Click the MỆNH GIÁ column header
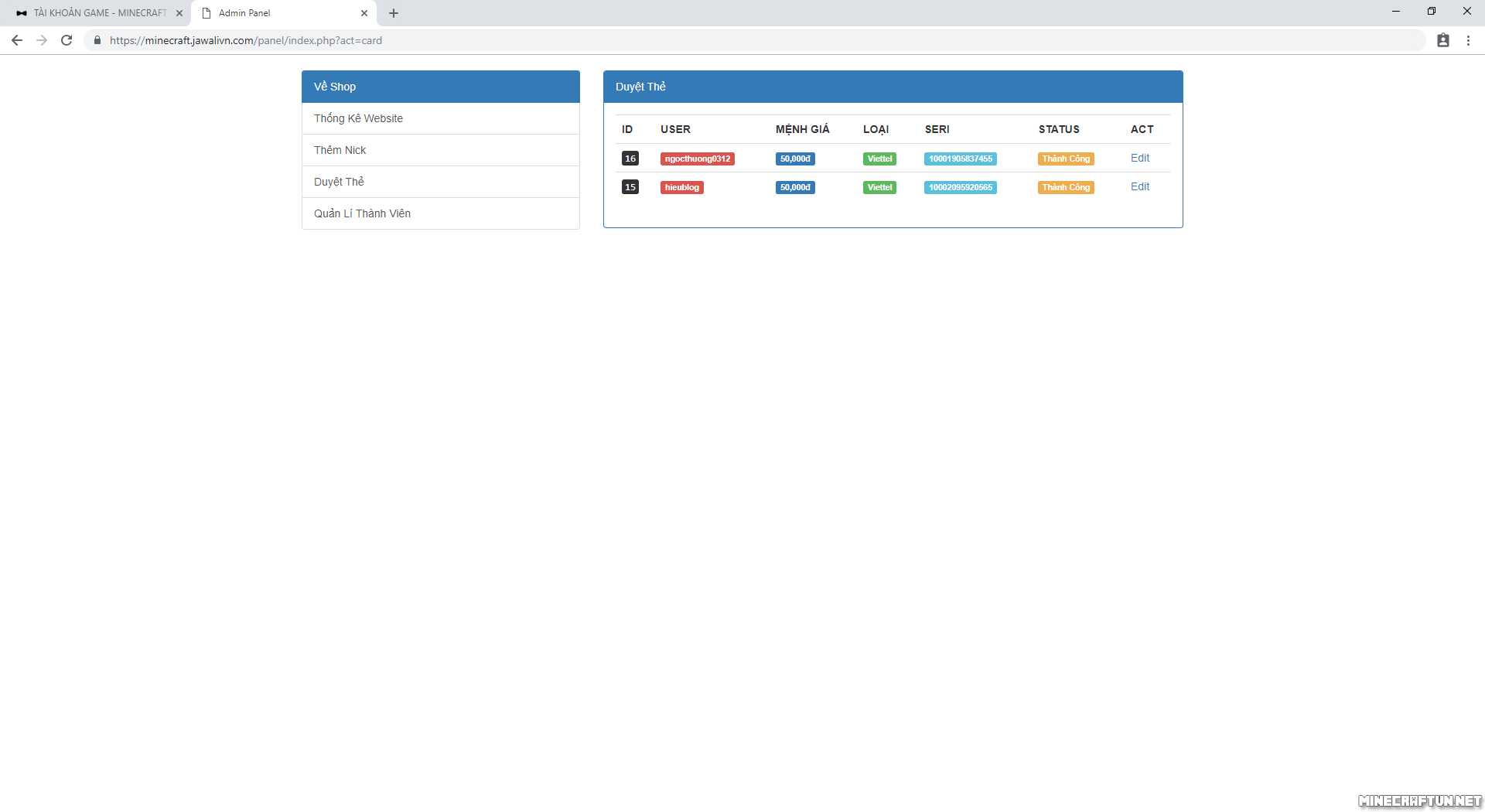The height and width of the screenshot is (812, 1485). [803, 129]
